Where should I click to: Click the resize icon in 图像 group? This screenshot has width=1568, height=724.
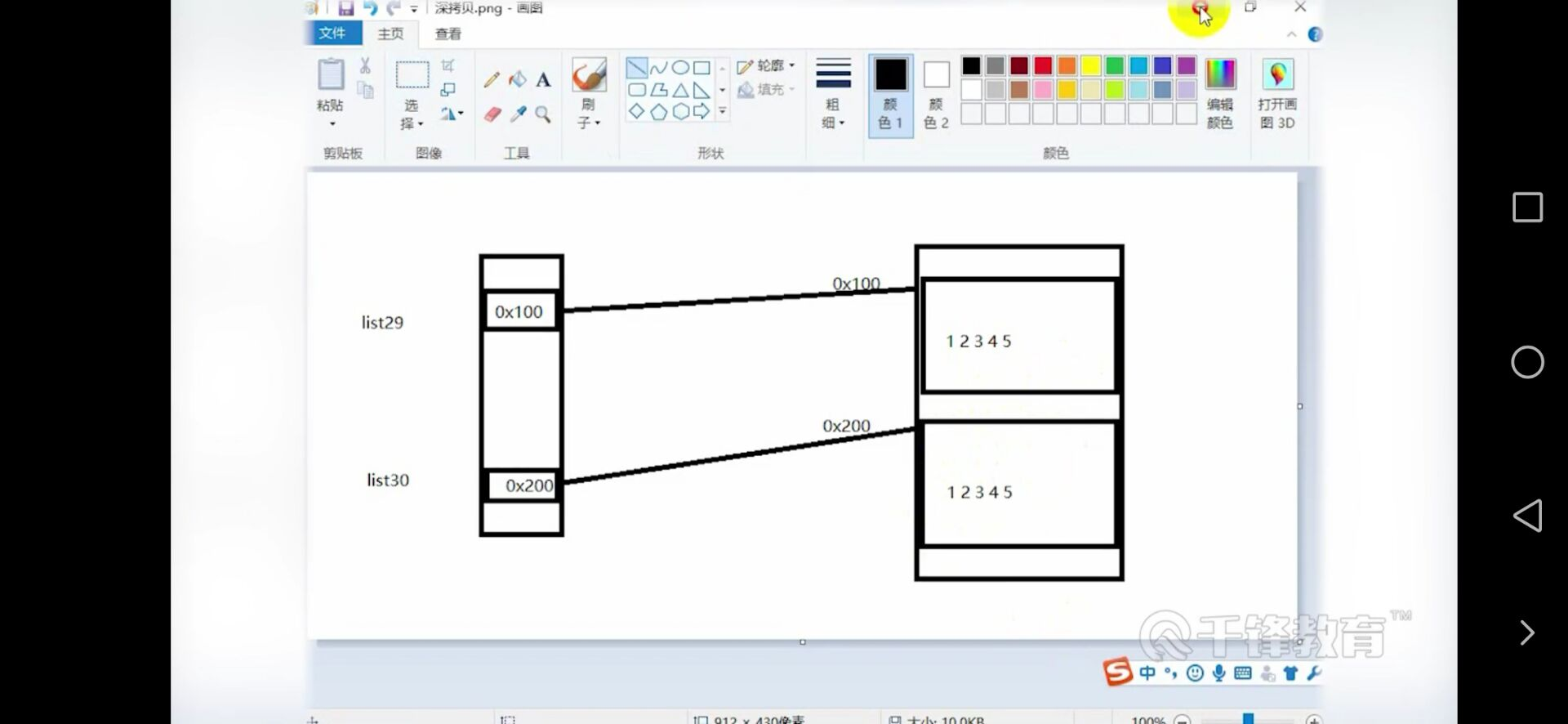point(448,89)
